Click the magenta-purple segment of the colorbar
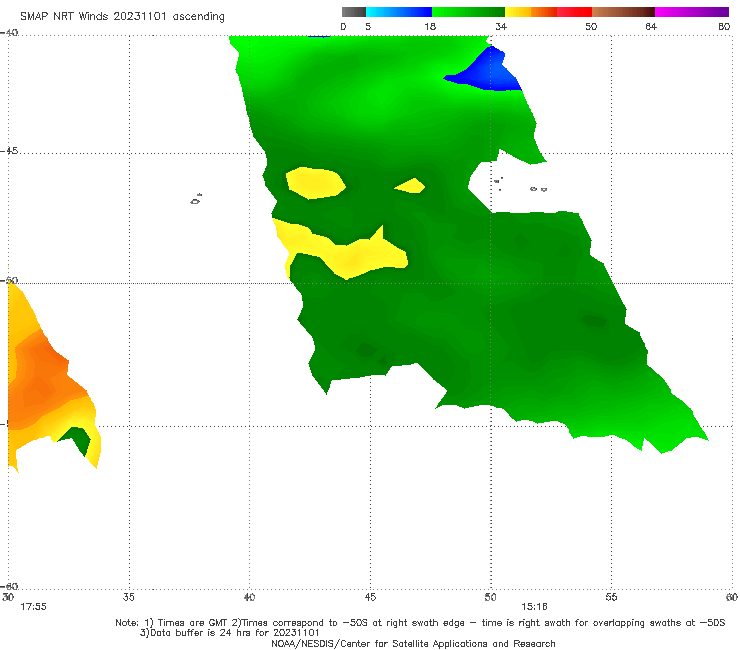The image size is (740, 650). click(692, 12)
